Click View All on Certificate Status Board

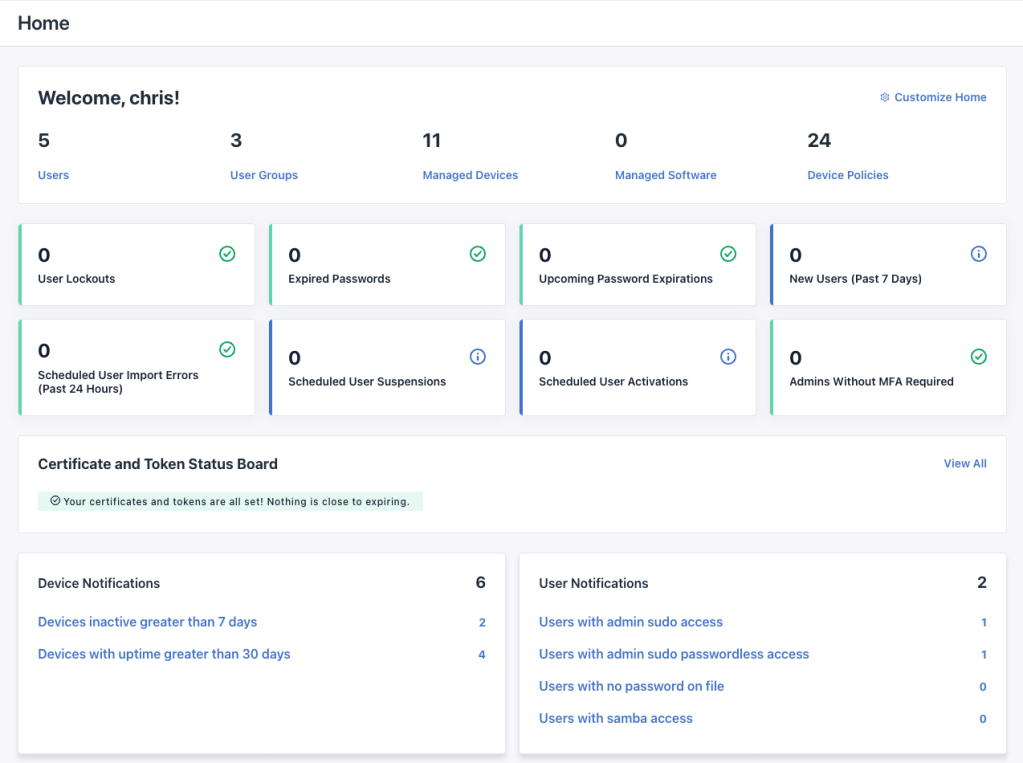(x=965, y=464)
